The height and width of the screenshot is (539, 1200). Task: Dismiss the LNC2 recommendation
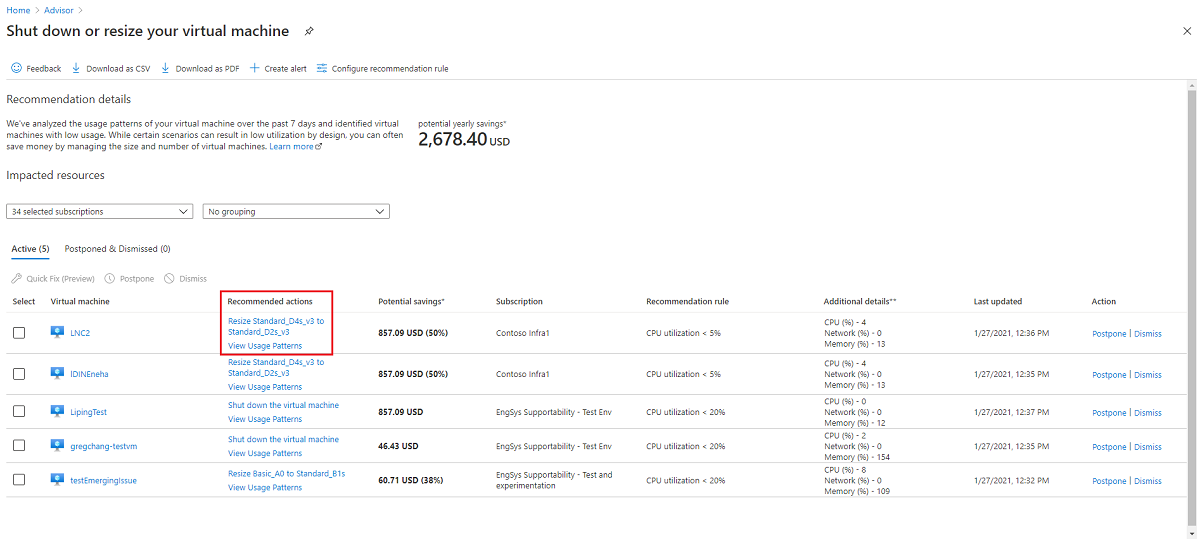coord(1148,333)
